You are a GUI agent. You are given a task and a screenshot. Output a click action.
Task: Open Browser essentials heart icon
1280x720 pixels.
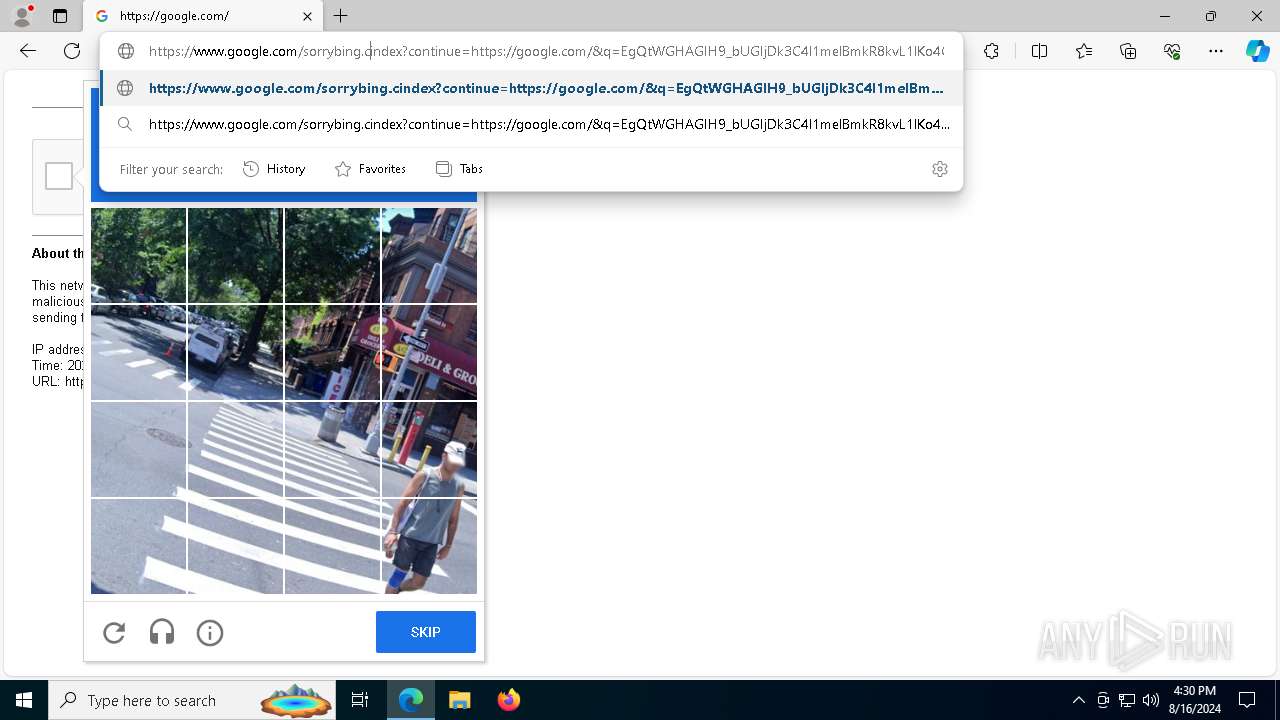(x=1172, y=51)
